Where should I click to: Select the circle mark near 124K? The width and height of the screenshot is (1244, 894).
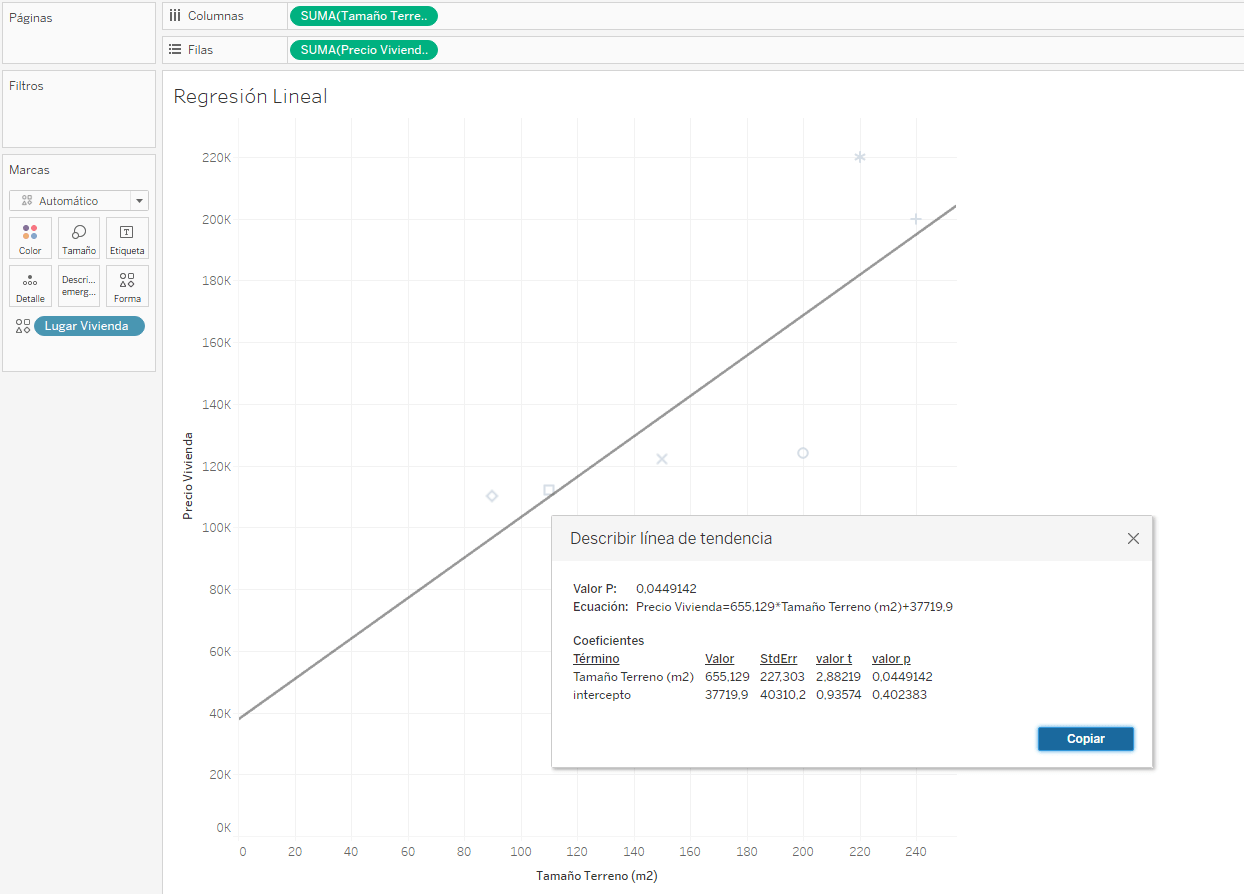coord(803,453)
